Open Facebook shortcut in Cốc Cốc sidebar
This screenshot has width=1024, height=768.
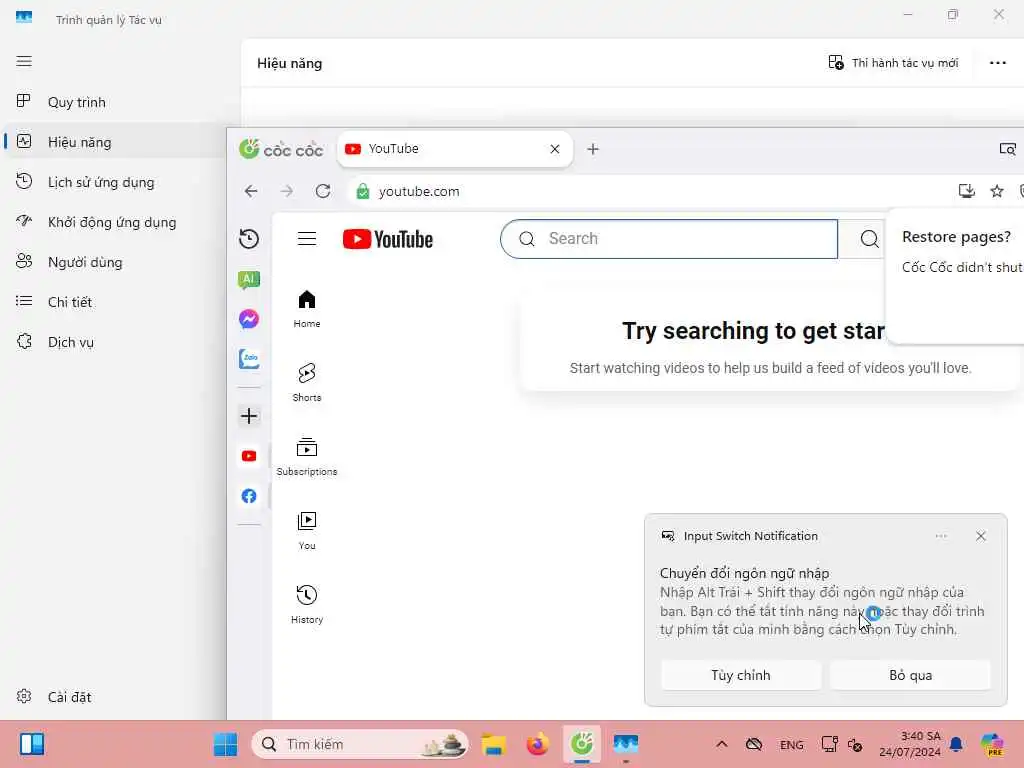249,496
